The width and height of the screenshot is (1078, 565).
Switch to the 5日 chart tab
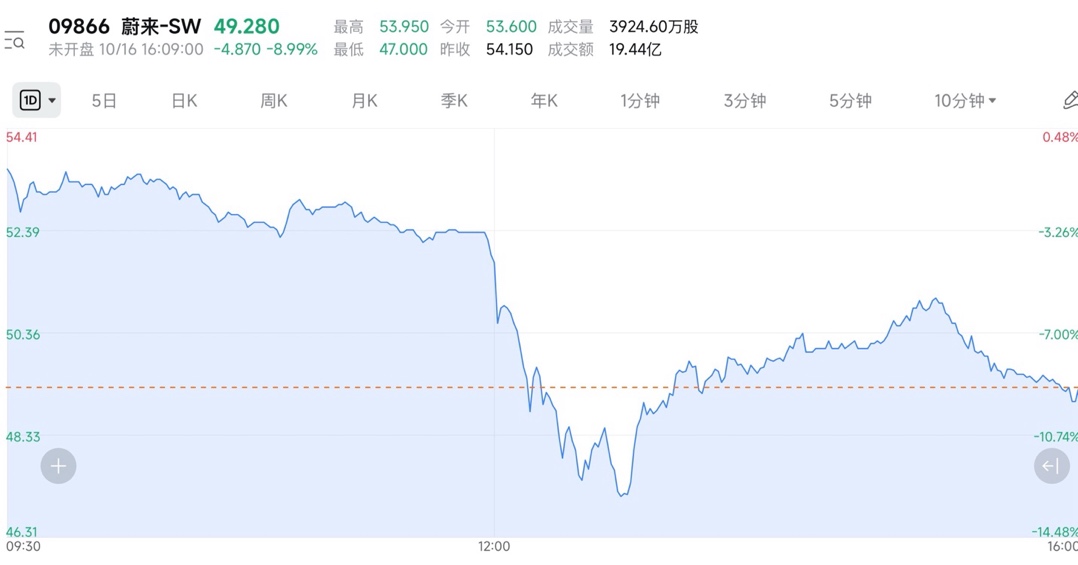[104, 100]
